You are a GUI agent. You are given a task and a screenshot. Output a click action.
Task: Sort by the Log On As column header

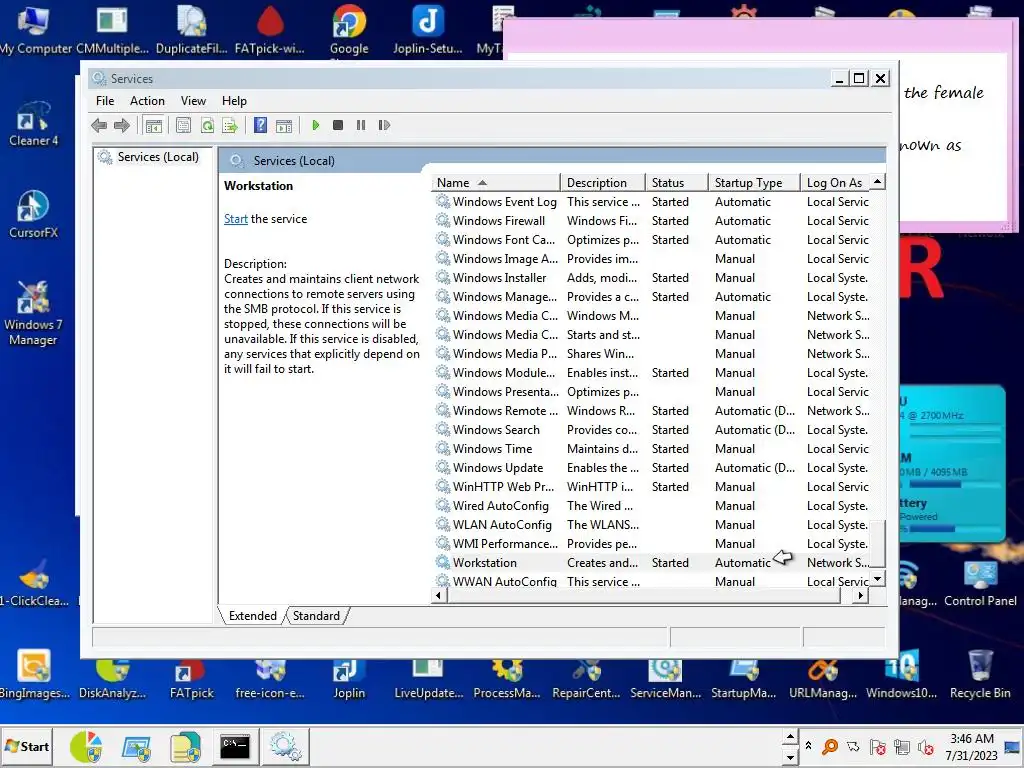[836, 183]
